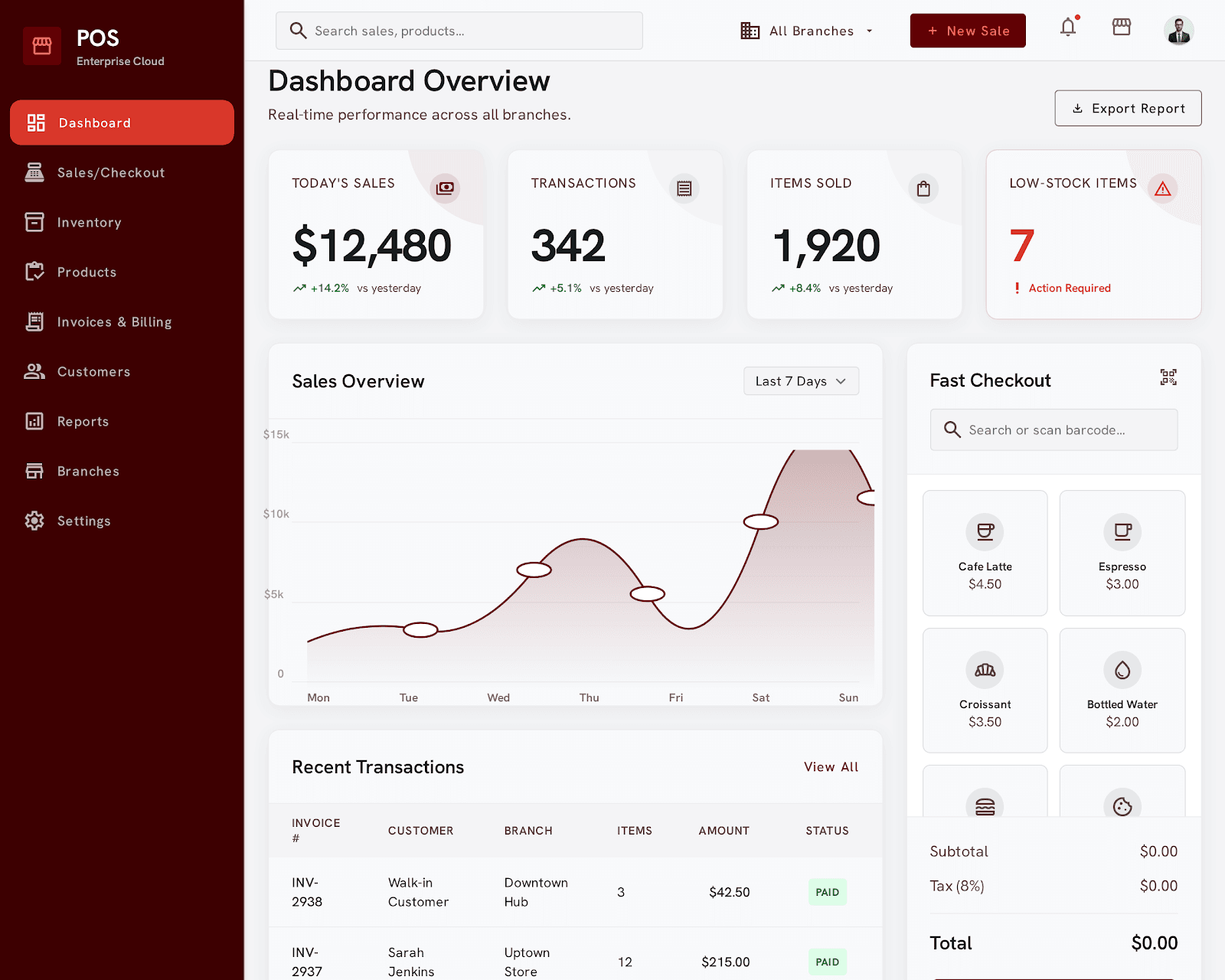Screen dimensions: 1225x980
Task: Click the Walk-in Customer cell
Action: coord(418,892)
